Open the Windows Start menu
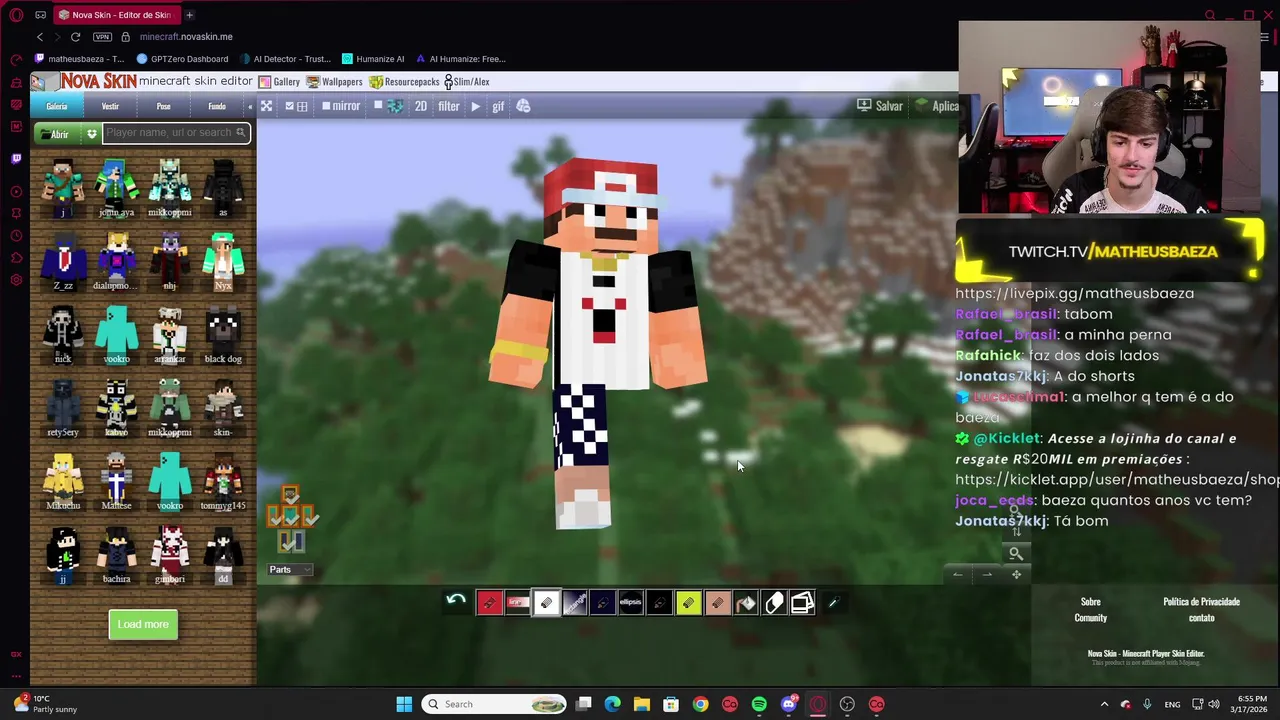The height and width of the screenshot is (720, 1280). click(404, 704)
